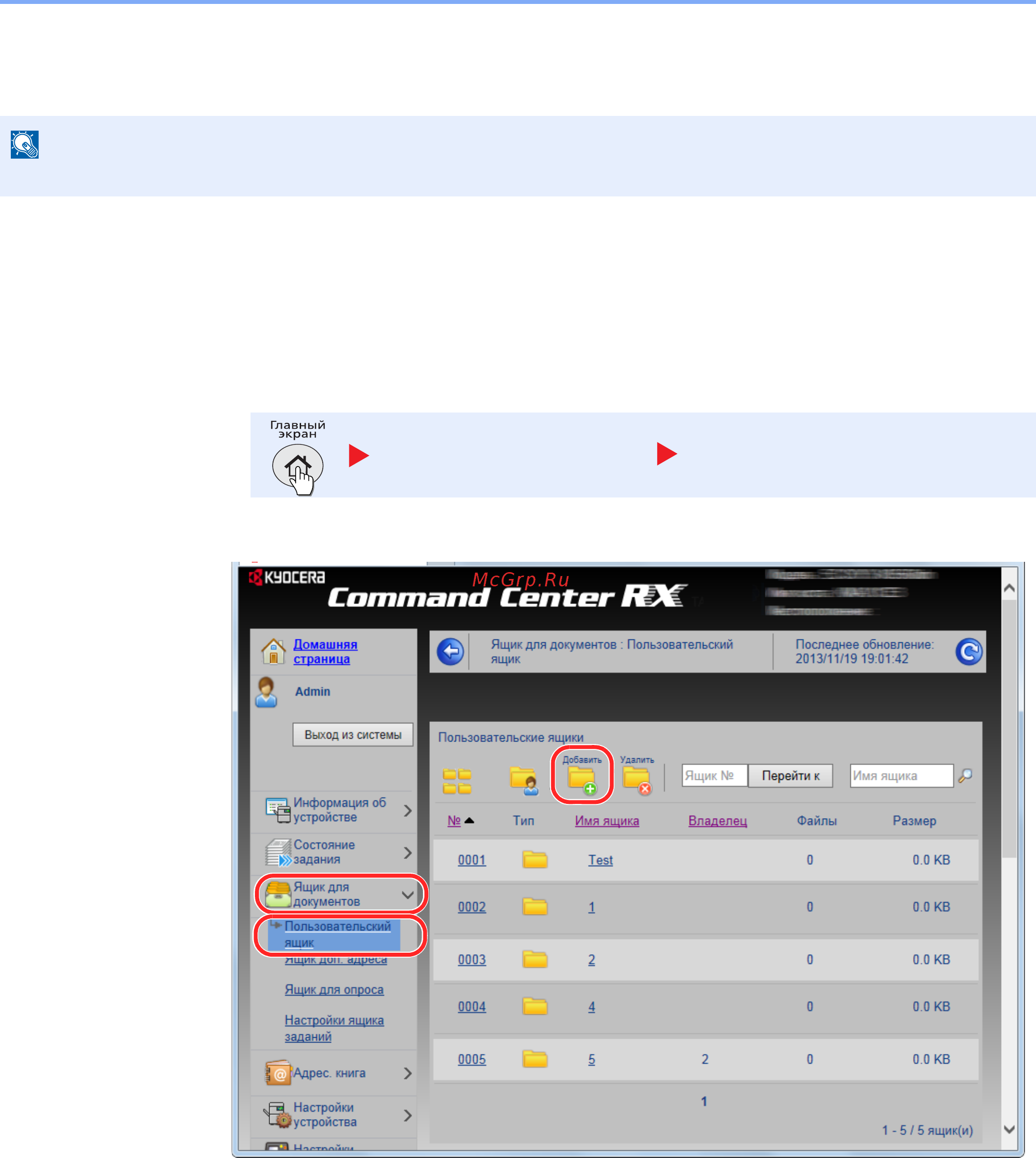Screen dimensions: 1036x1158
Task: Click the folder icon in row 0003
Action: click(535, 960)
